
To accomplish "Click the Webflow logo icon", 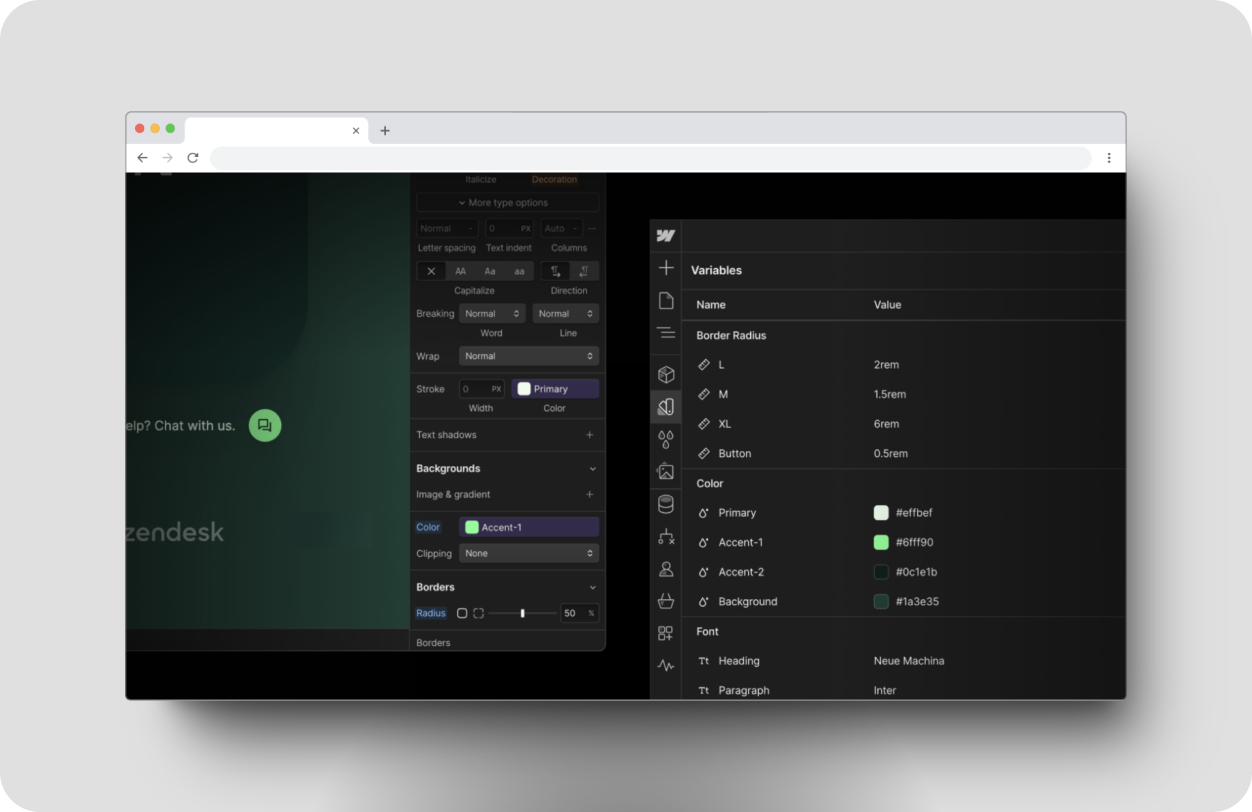I will click(x=666, y=234).
